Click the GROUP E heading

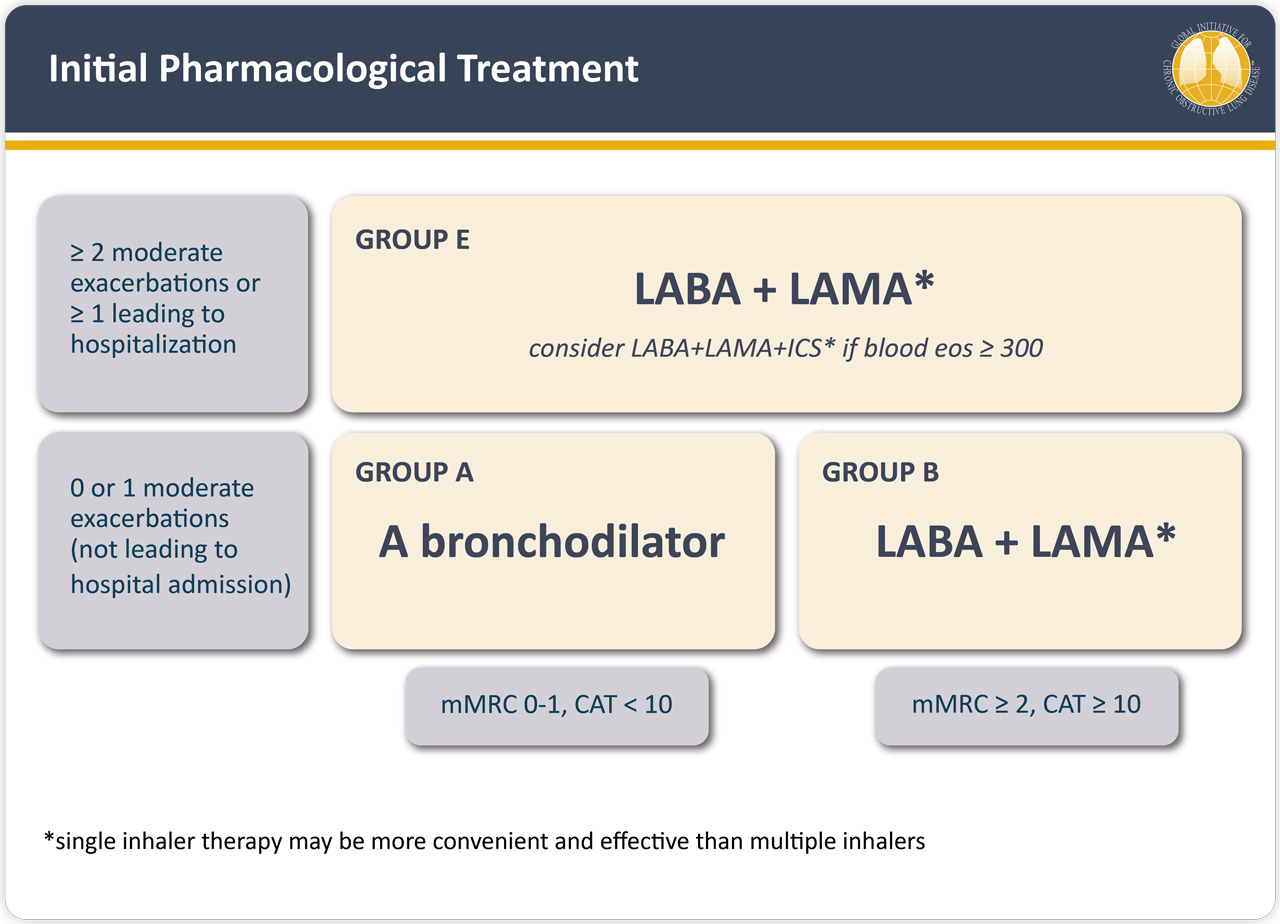412,240
